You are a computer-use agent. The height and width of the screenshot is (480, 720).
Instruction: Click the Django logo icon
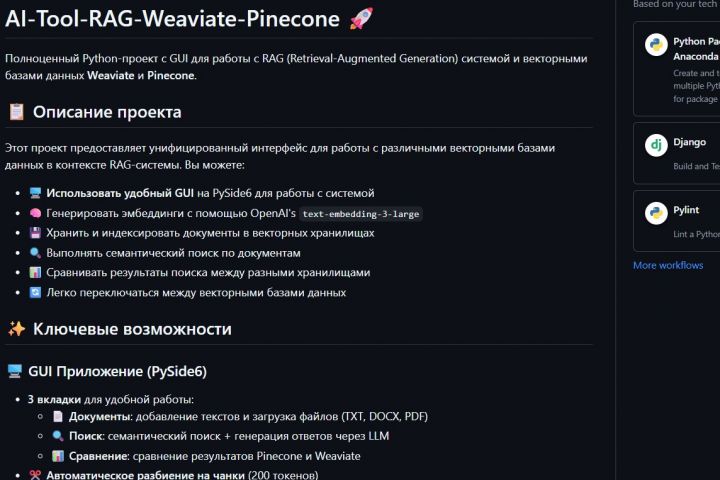coord(656,145)
